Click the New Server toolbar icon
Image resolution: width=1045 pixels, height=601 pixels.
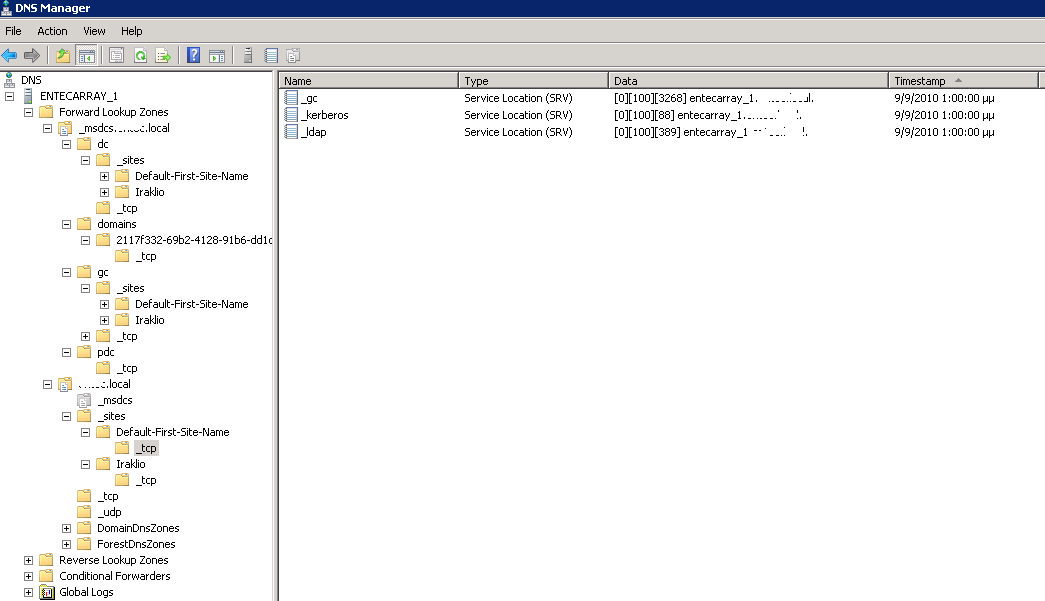pos(248,56)
